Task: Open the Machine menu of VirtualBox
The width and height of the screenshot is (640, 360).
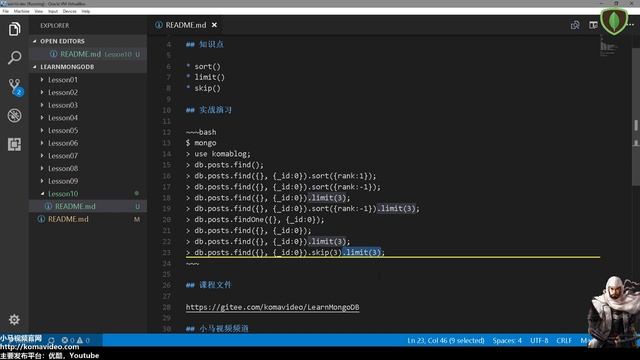Action: click(22, 11)
